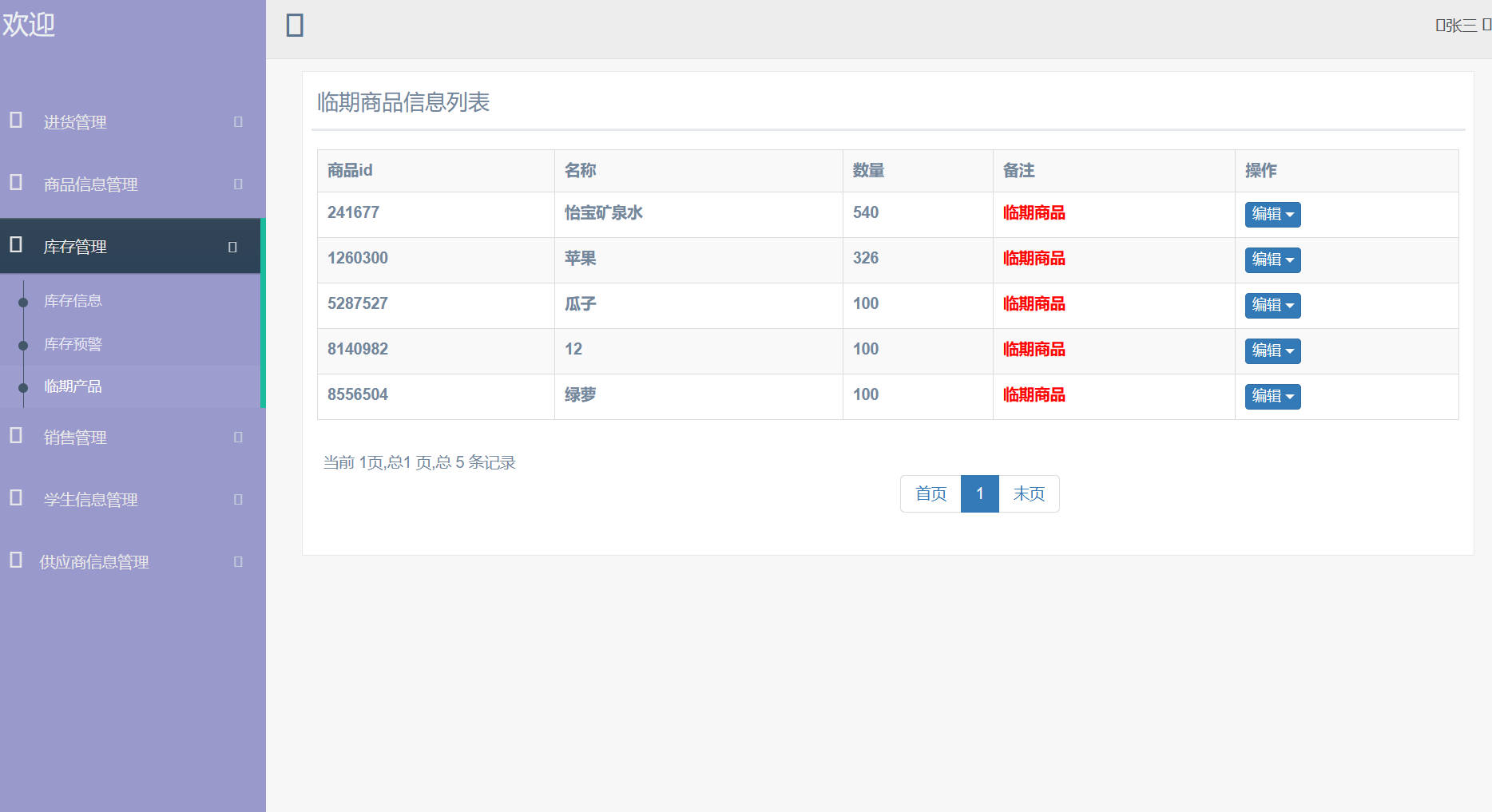Click the 销售管理 sidebar icon

click(14, 437)
